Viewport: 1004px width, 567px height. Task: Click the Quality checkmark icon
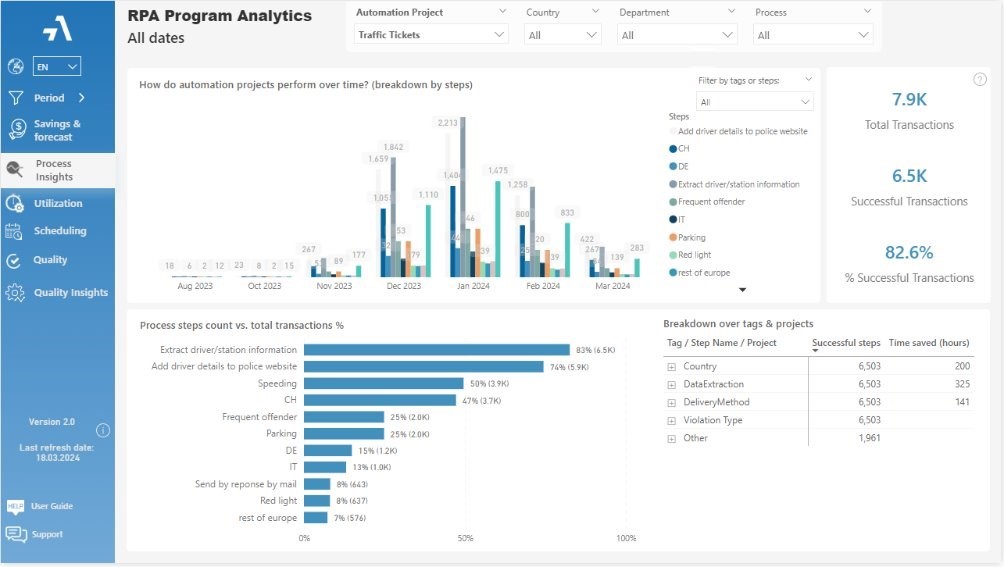13,260
